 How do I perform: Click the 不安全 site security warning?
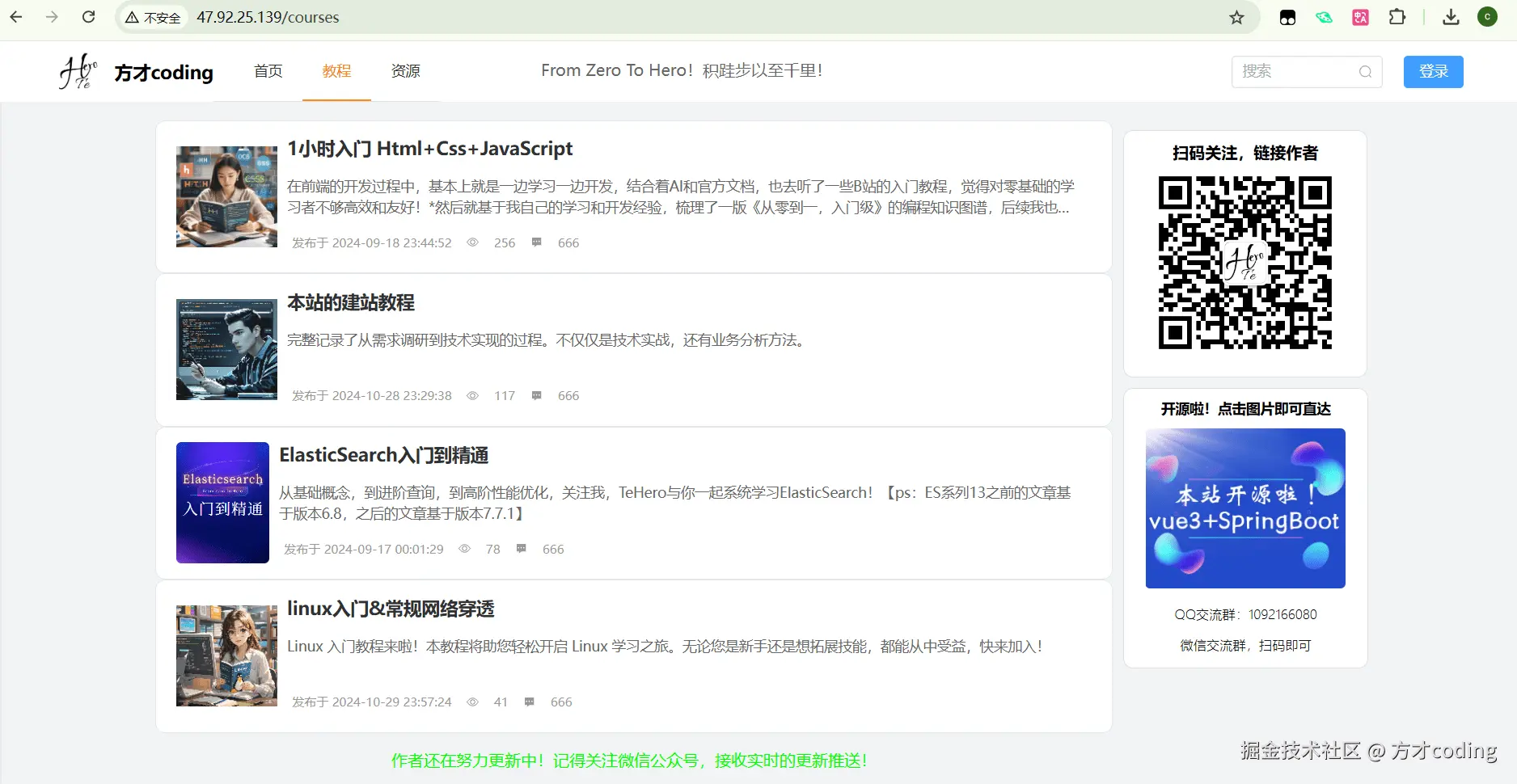pyautogui.click(x=153, y=18)
